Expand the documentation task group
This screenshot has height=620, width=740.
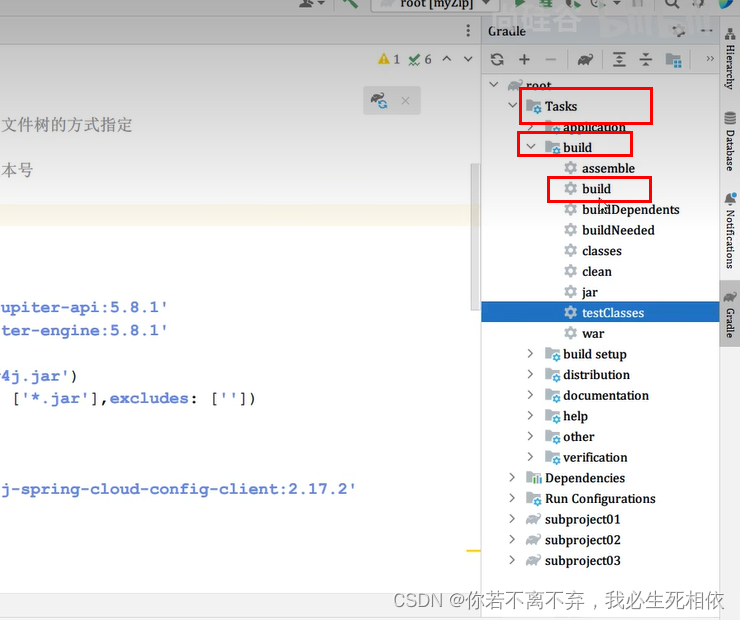530,395
